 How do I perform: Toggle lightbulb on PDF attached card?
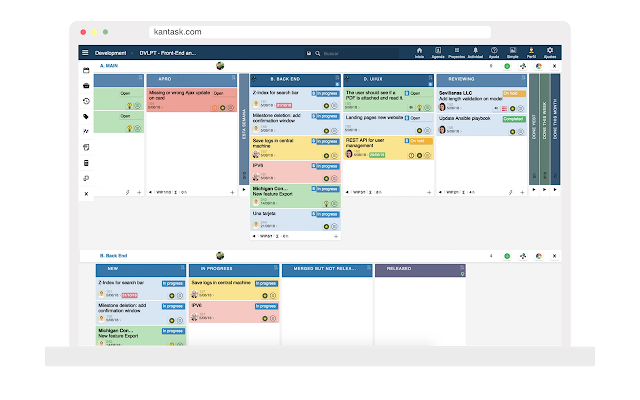click(419, 108)
